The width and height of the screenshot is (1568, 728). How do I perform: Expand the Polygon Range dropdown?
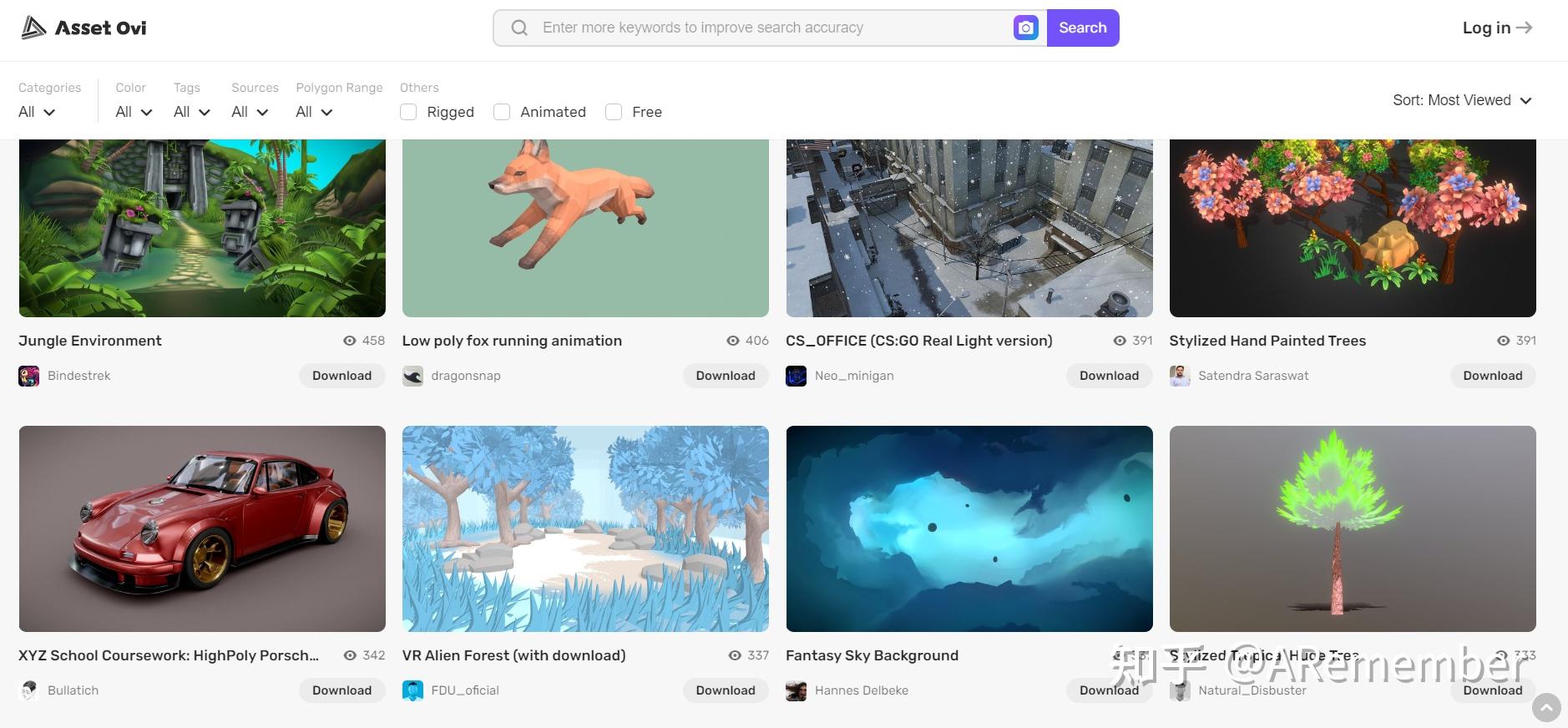tap(315, 112)
